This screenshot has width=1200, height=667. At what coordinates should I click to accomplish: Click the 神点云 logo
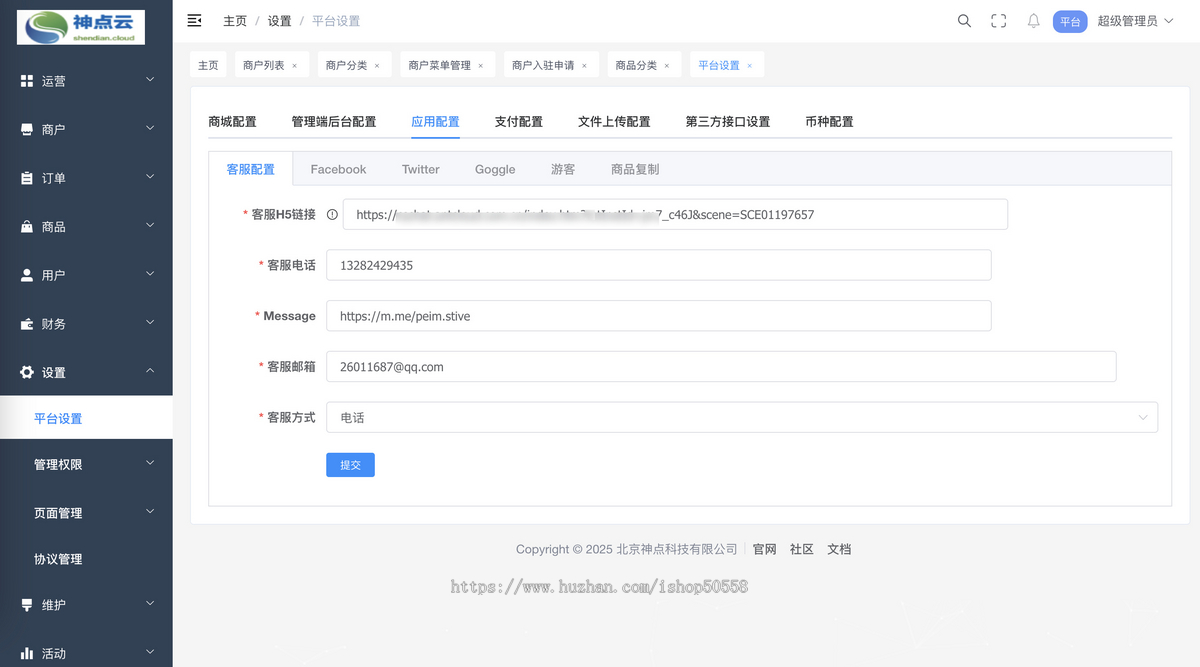[x=81, y=27]
